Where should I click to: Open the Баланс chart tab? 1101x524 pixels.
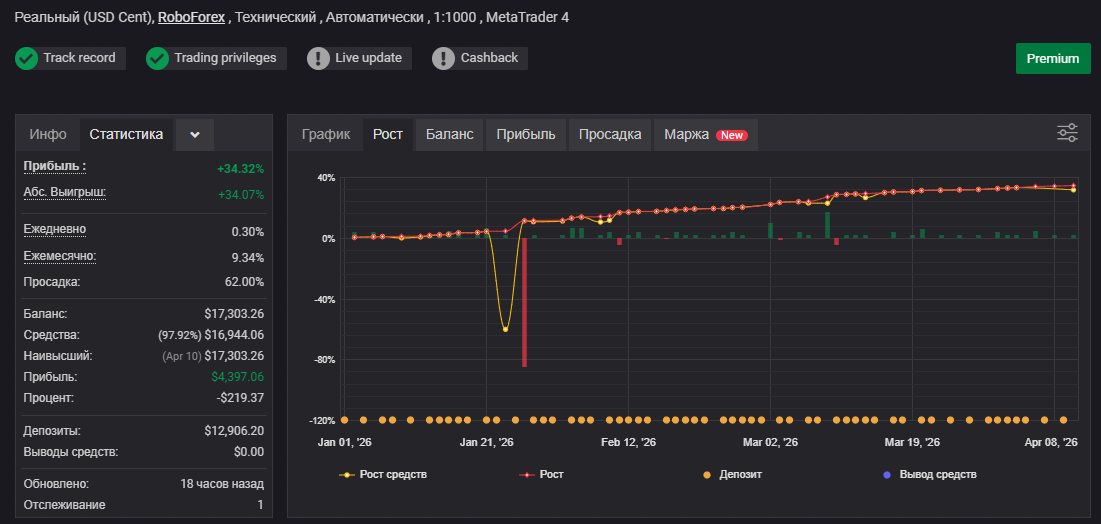[449, 135]
